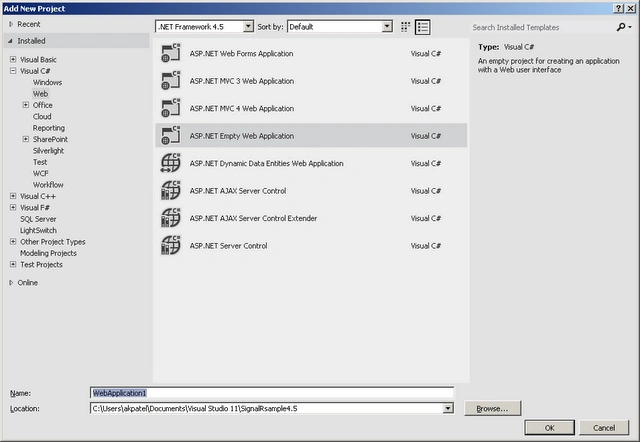The width and height of the screenshot is (640, 442).
Task: Click the Search Installed Templates box
Action: pos(542,27)
